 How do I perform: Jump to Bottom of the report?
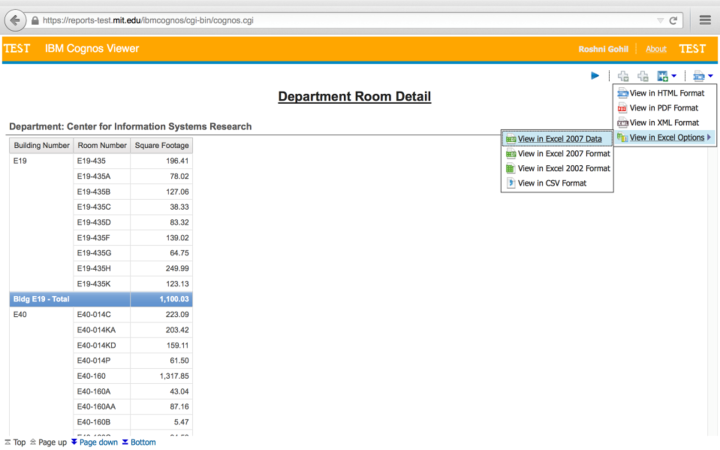[x=142, y=442]
